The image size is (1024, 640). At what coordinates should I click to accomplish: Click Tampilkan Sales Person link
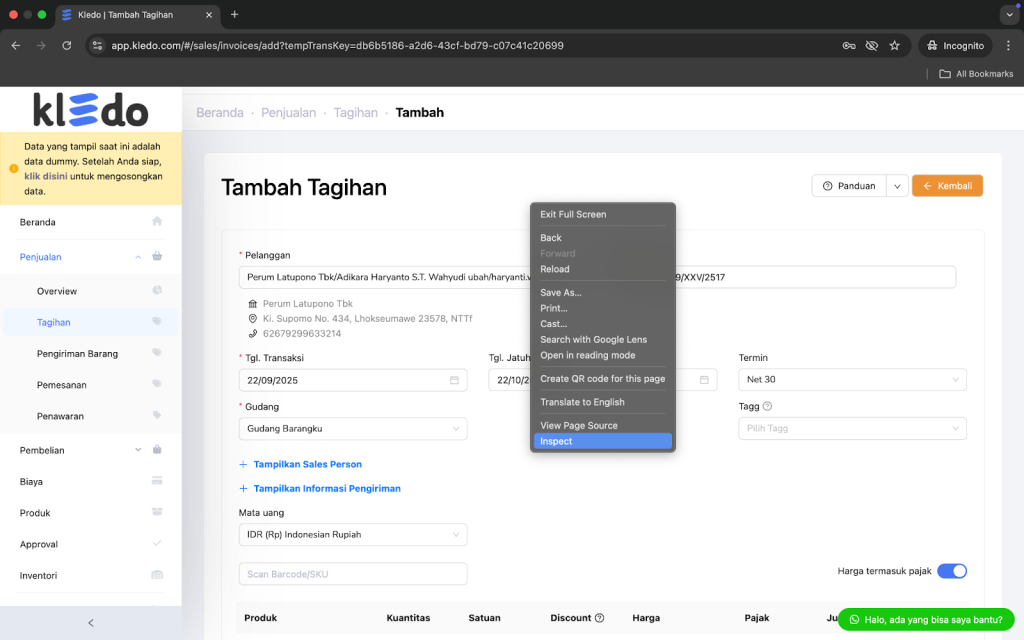307,464
